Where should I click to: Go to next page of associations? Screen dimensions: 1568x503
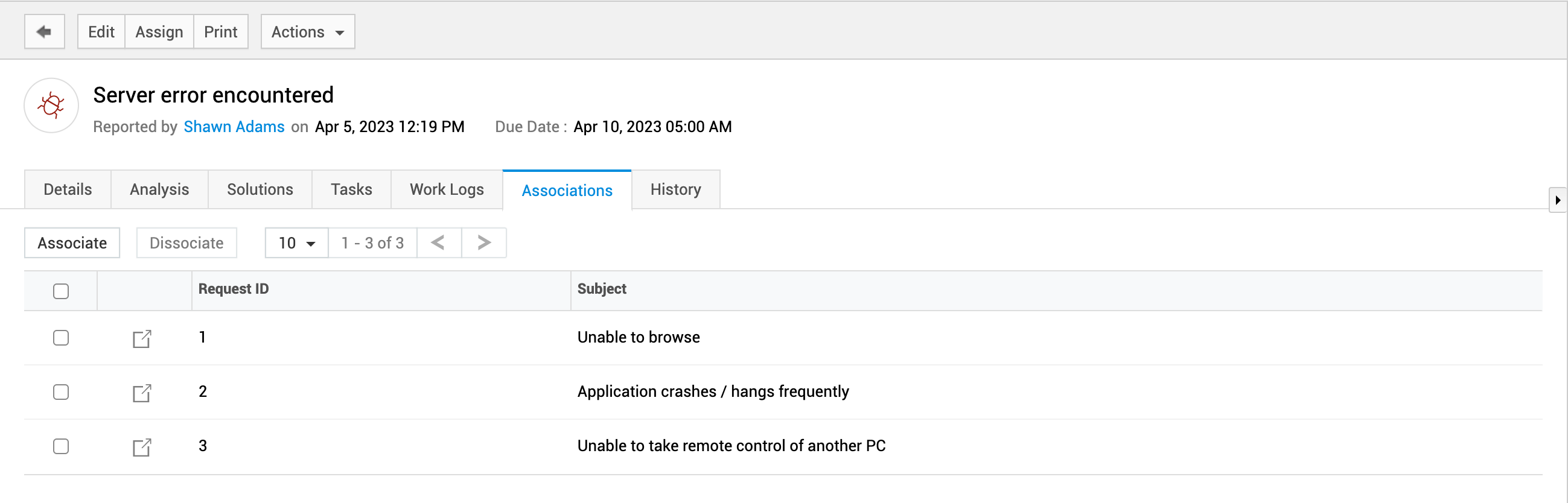tap(484, 242)
